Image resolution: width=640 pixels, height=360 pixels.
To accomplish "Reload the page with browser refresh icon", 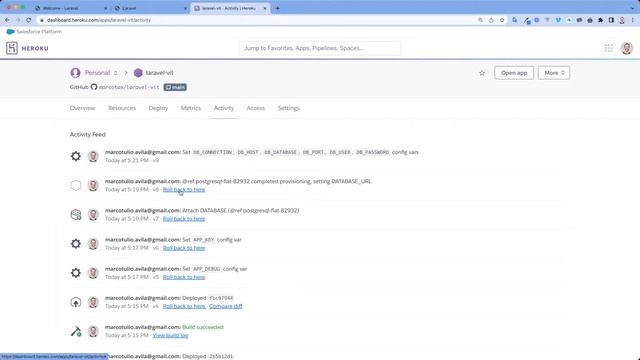I will point(29,20).
